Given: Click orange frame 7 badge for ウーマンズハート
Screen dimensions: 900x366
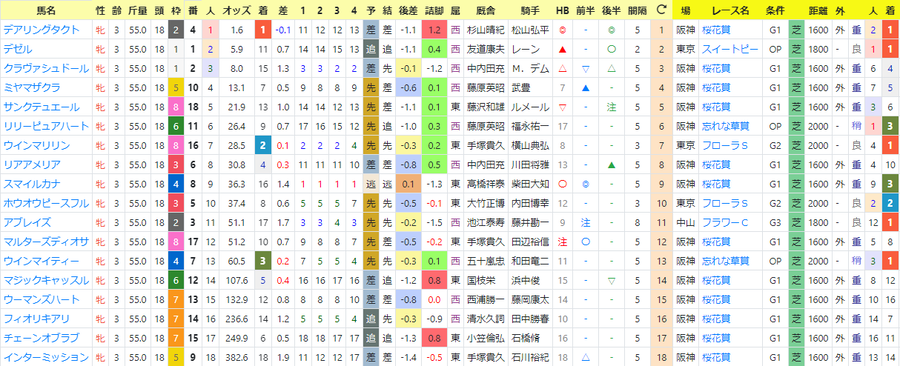Looking at the screenshot, I should pyautogui.click(x=176, y=300).
